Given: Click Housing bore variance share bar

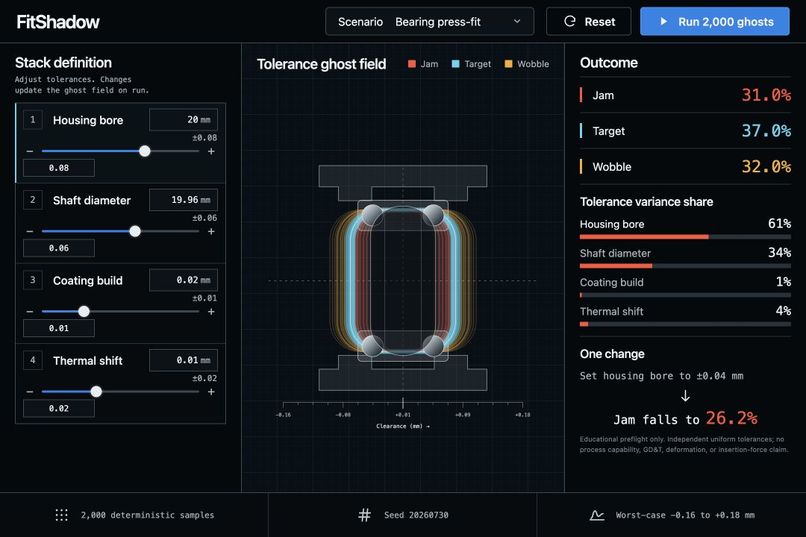Looking at the screenshot, I should [x=685, y=237].
